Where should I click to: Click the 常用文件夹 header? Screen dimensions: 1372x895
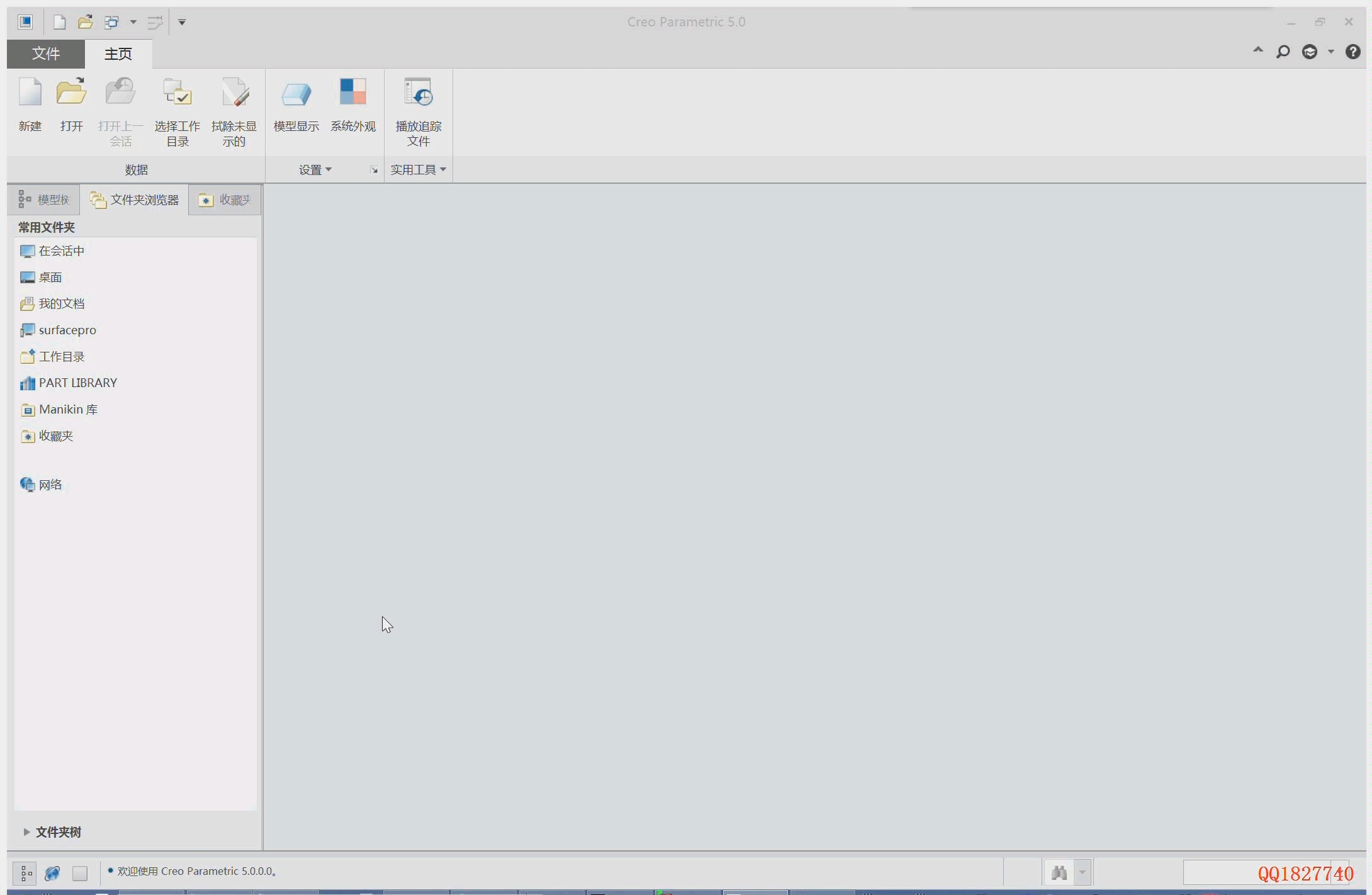pyautogui.click(x=46, y=227)
